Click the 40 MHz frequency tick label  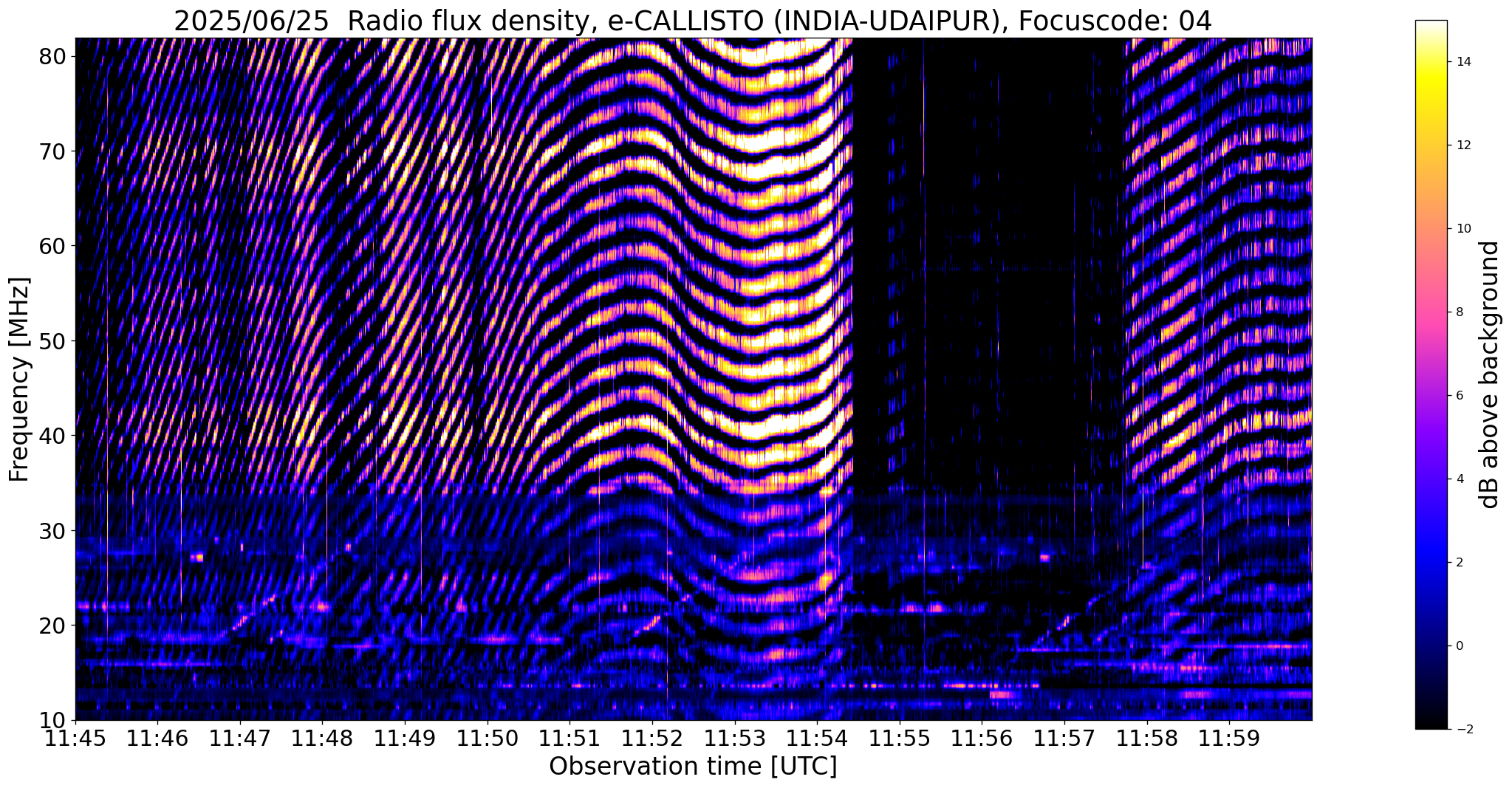point(54,436)
